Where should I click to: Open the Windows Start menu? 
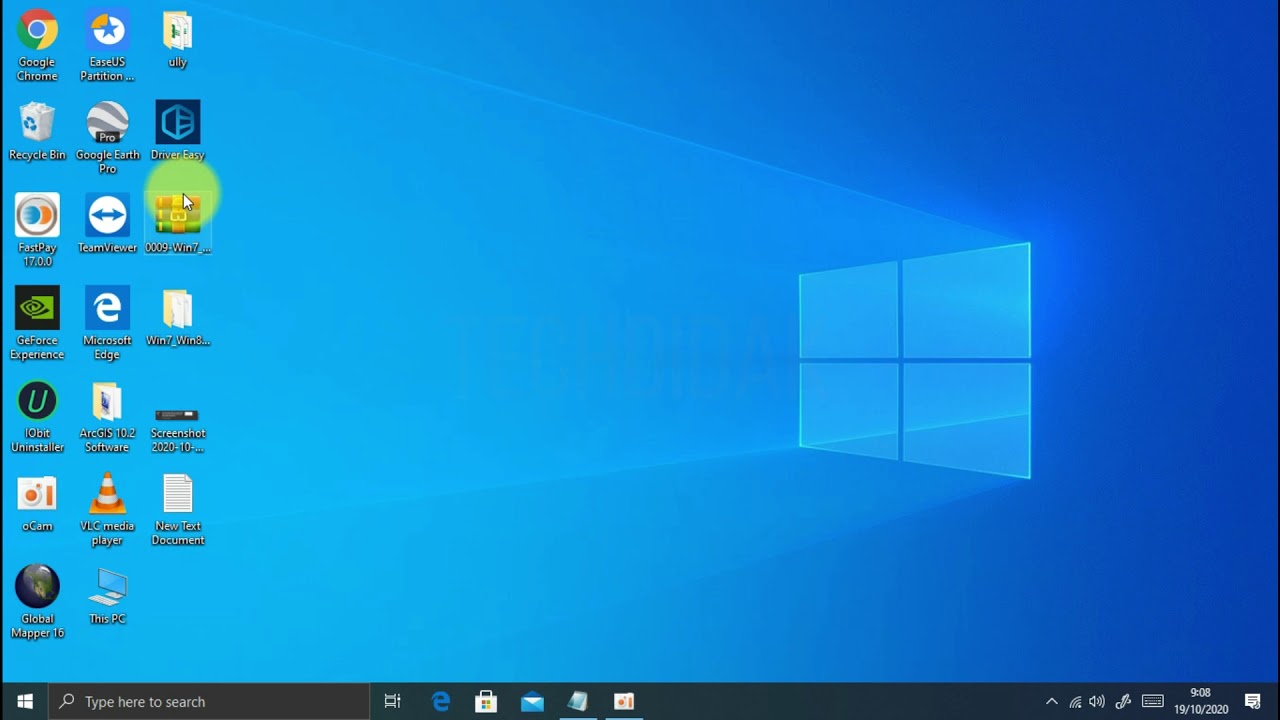click(x=25, y=701)
